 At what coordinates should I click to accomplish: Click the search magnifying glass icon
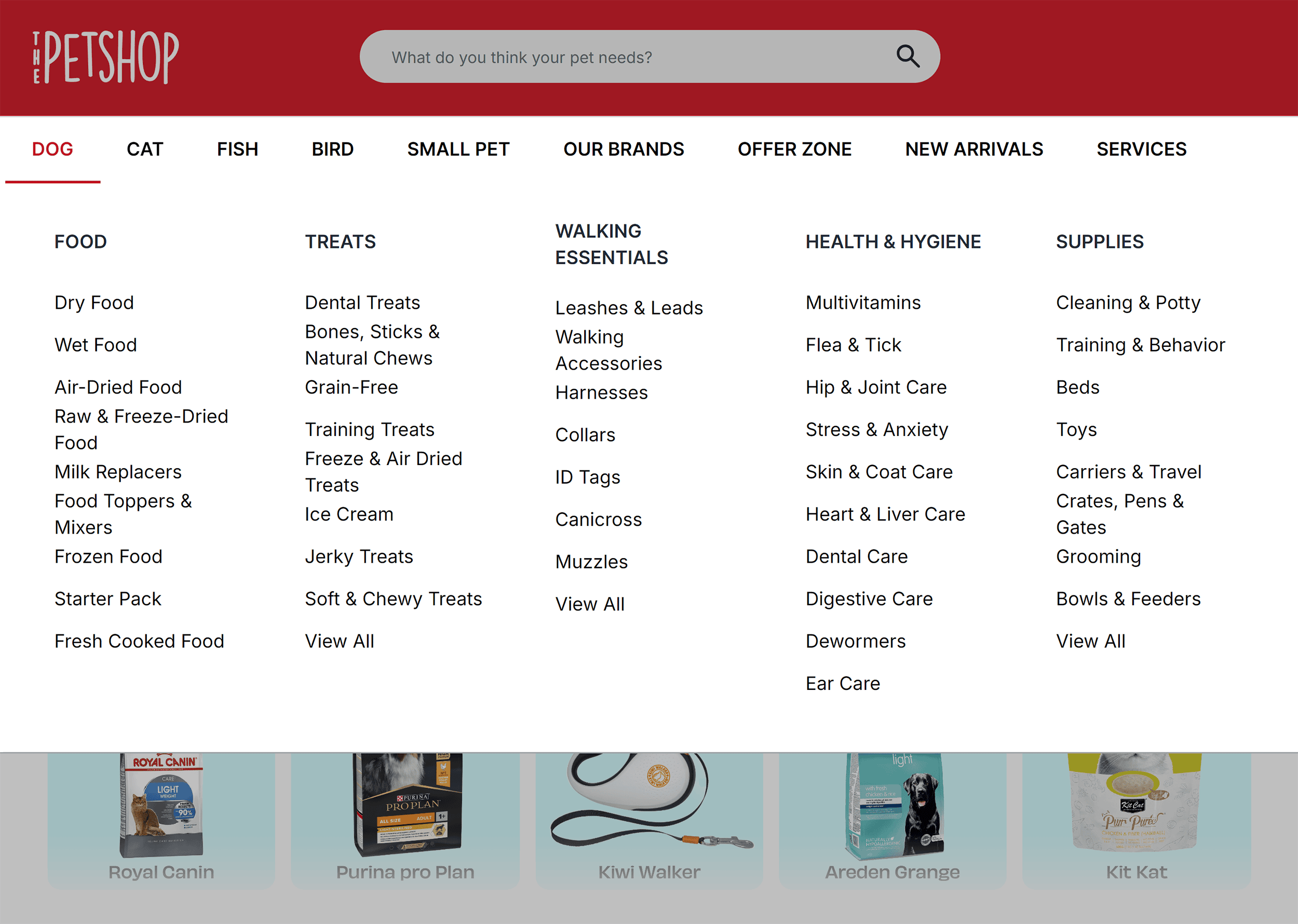pos(907,57)
